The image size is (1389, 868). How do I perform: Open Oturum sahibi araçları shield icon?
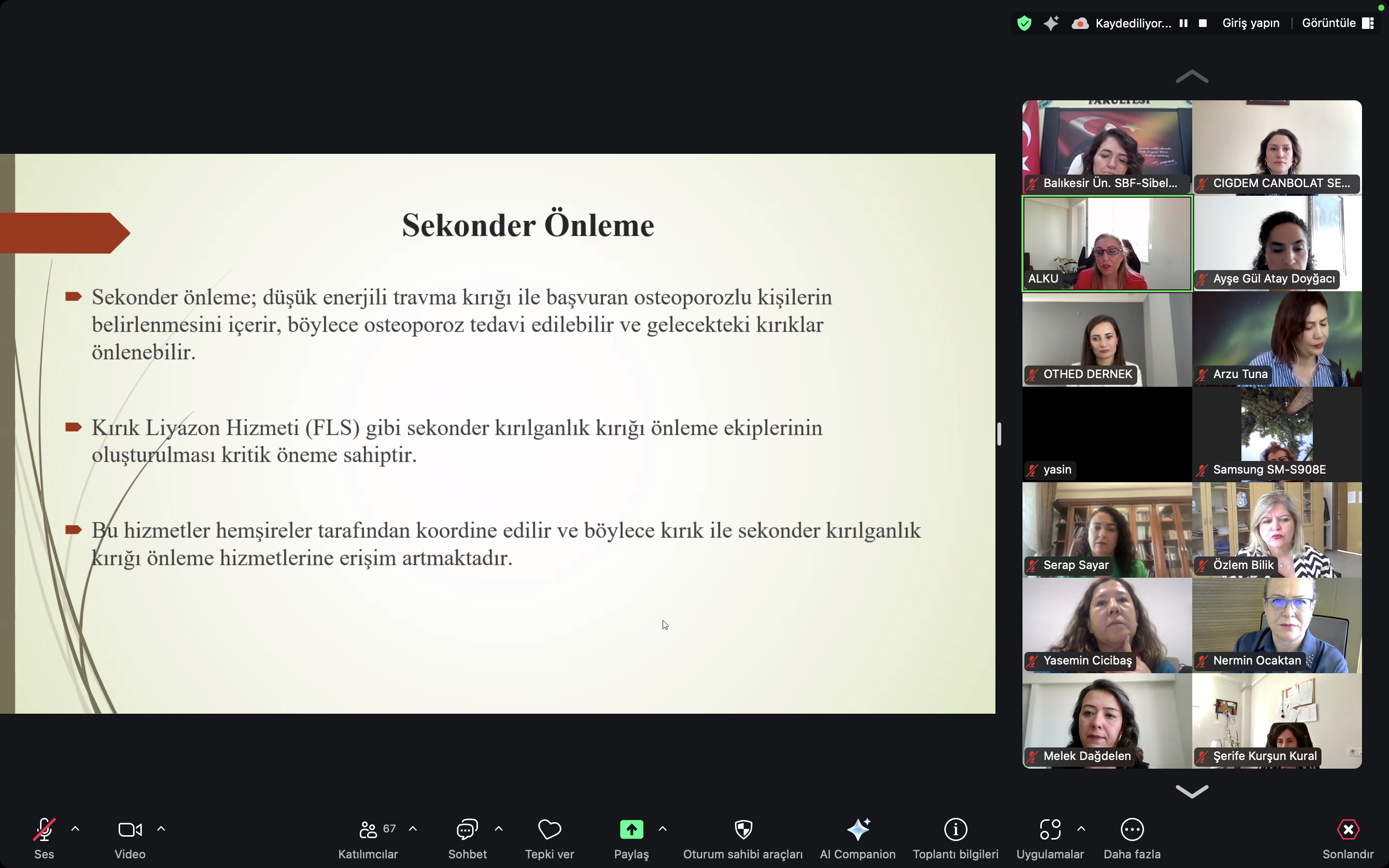click(743, 829)
